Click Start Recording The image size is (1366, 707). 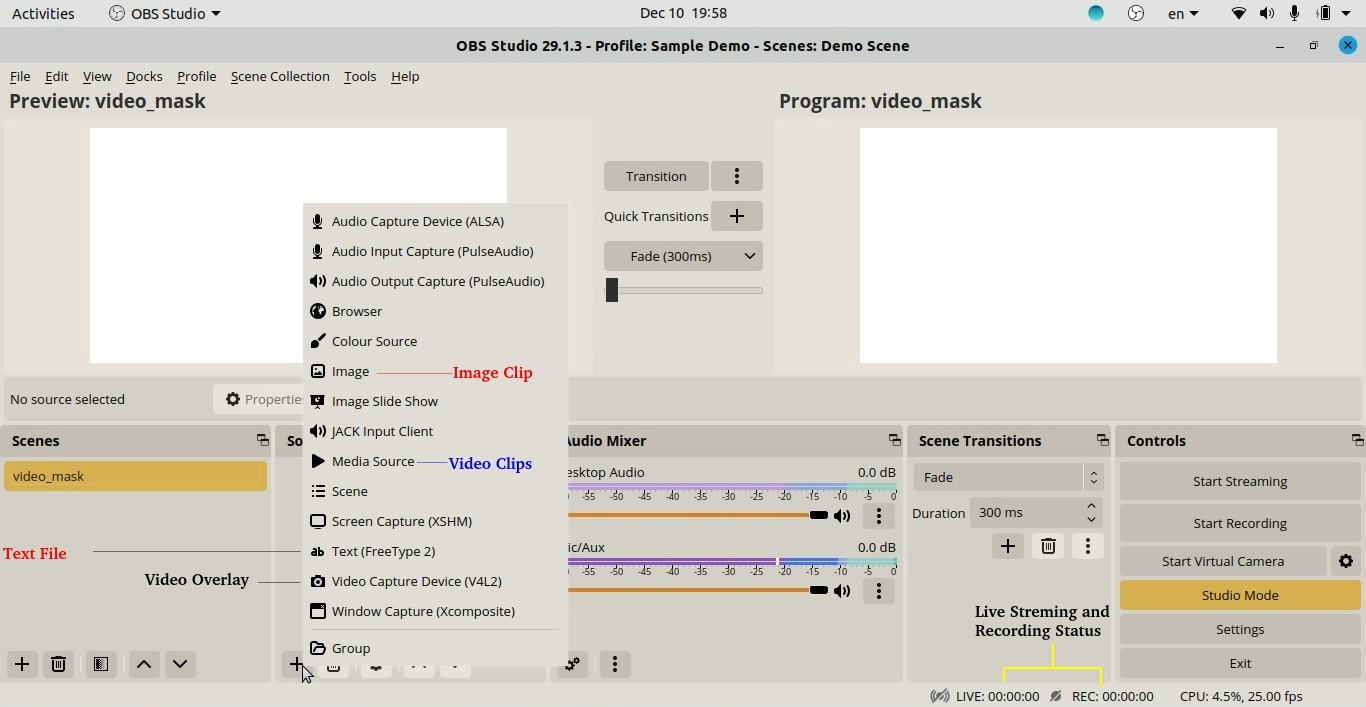point(1240,523)
